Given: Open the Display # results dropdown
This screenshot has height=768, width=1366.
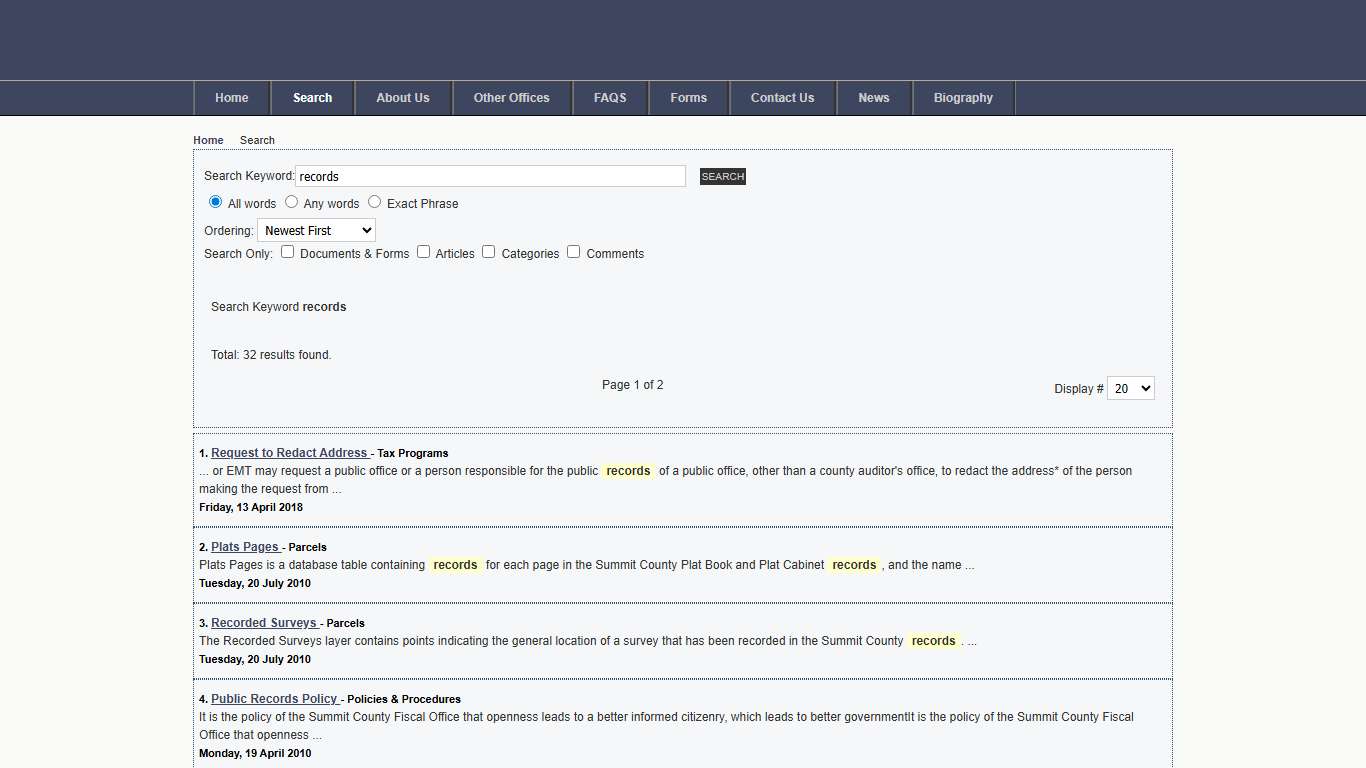Looking at the screenshot, I should [x=1130, y=389].
